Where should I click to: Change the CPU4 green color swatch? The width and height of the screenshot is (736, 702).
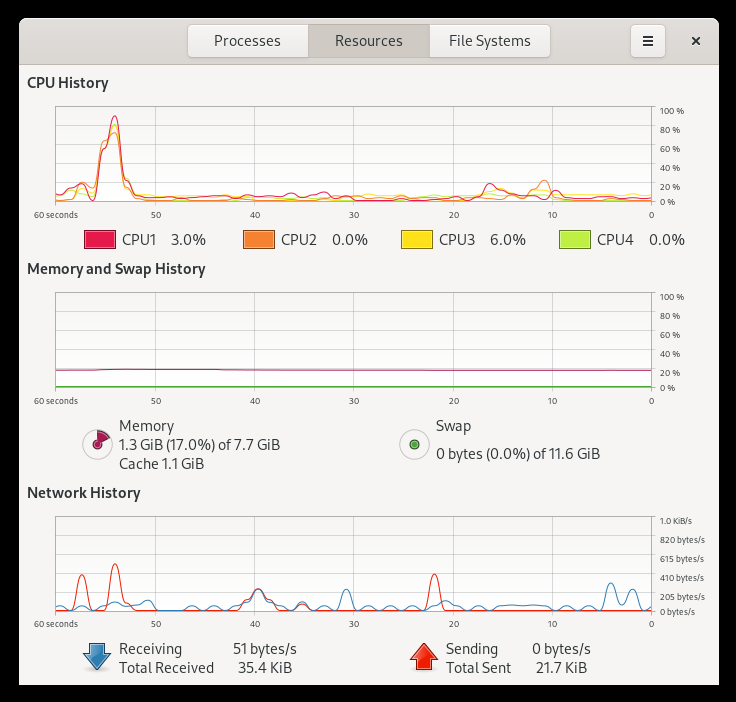coord(575,239)
